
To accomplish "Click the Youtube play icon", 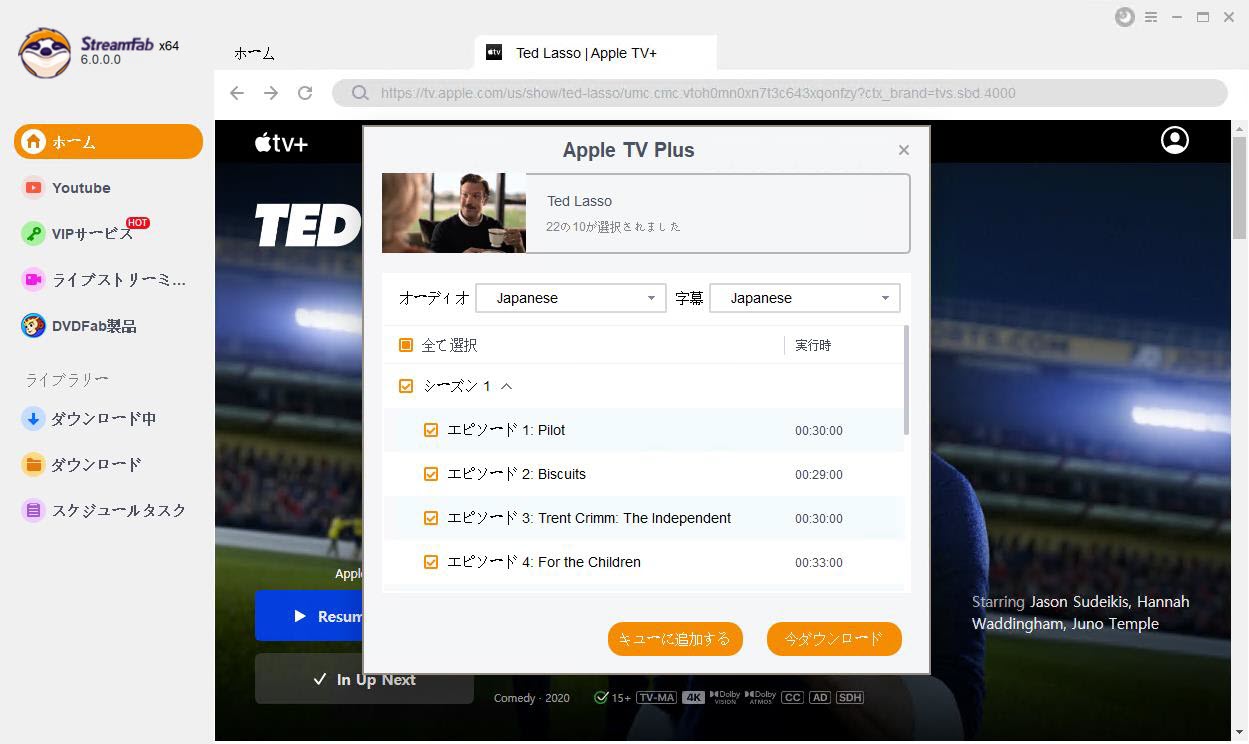I will pos(33,187).
